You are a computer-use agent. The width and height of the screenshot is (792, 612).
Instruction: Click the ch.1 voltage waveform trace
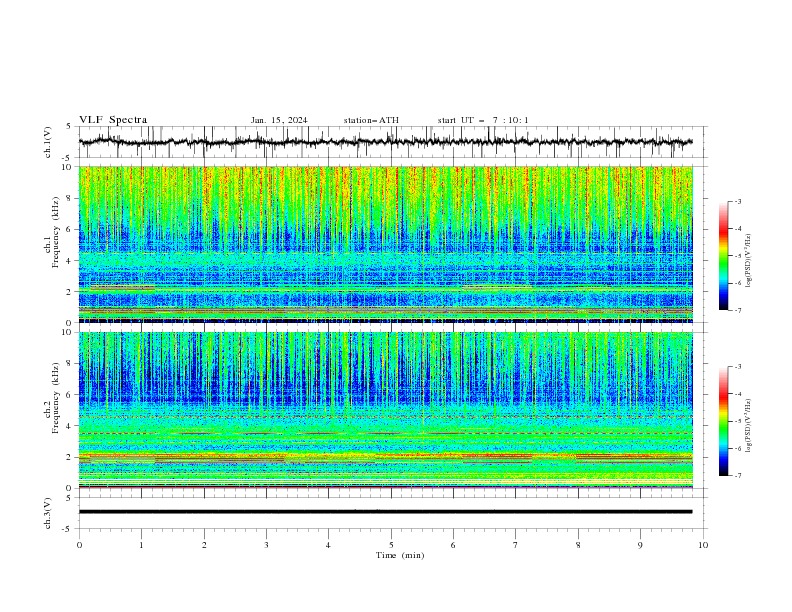pyautogui.click(x=385, y=142)
